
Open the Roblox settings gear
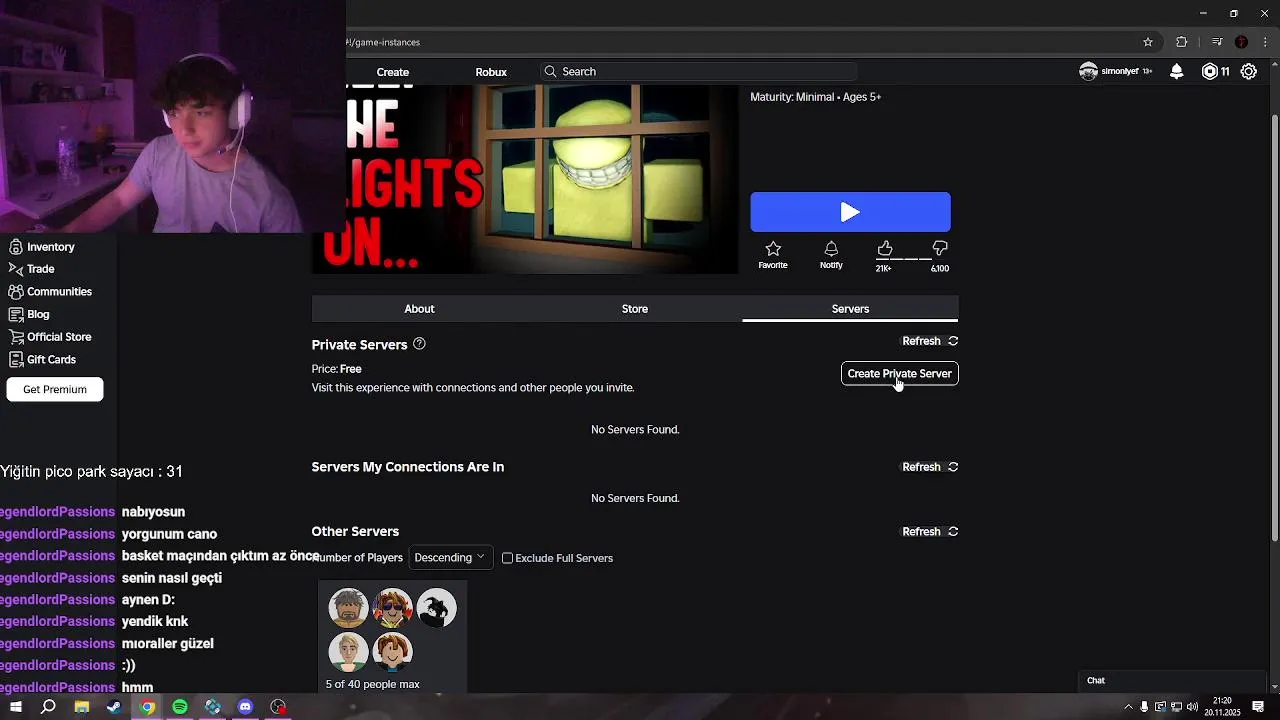pos(1249,71)
